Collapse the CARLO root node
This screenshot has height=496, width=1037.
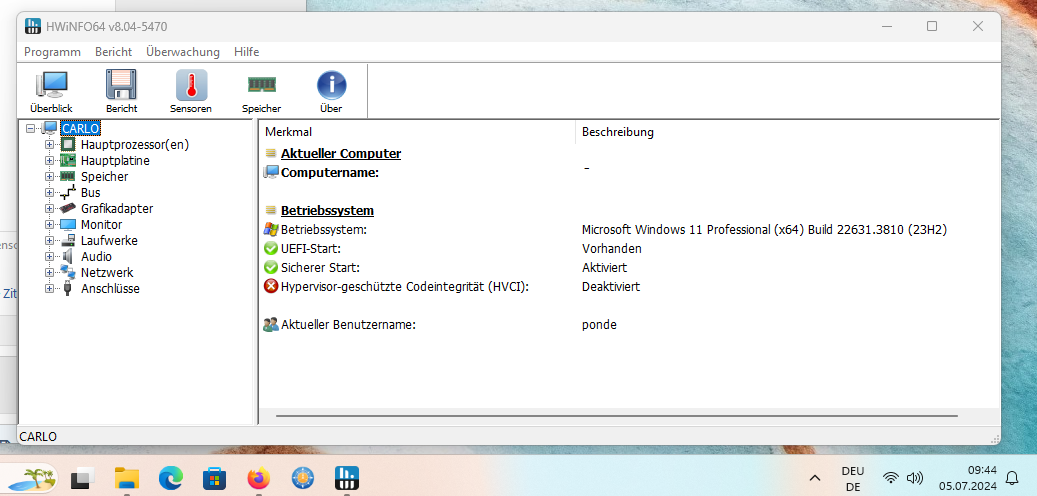[30, 128]
